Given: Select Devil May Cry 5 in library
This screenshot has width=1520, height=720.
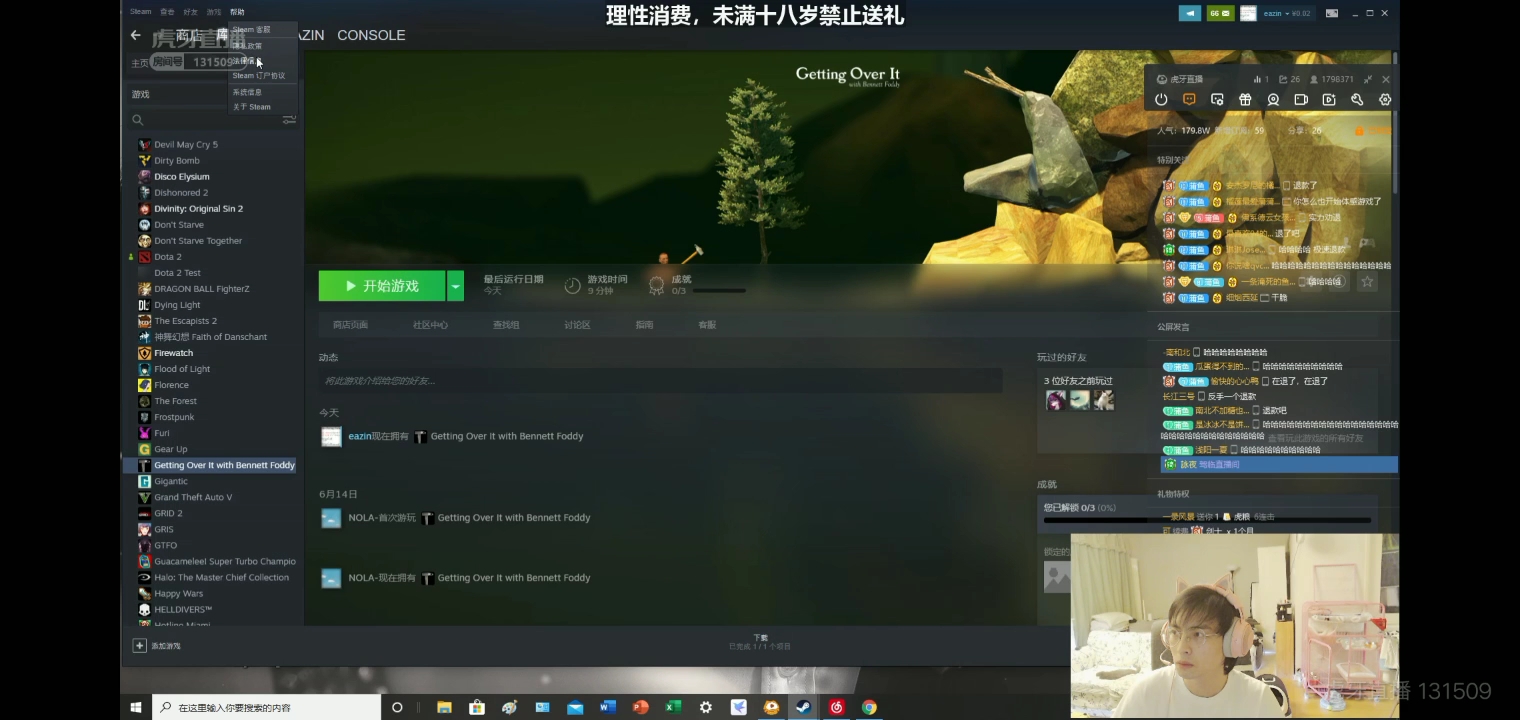Looking at the screenshot, I should [186, 145].
